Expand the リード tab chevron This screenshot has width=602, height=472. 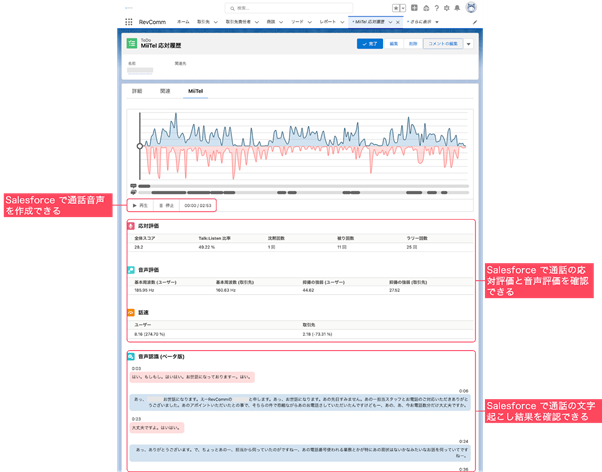309,22
